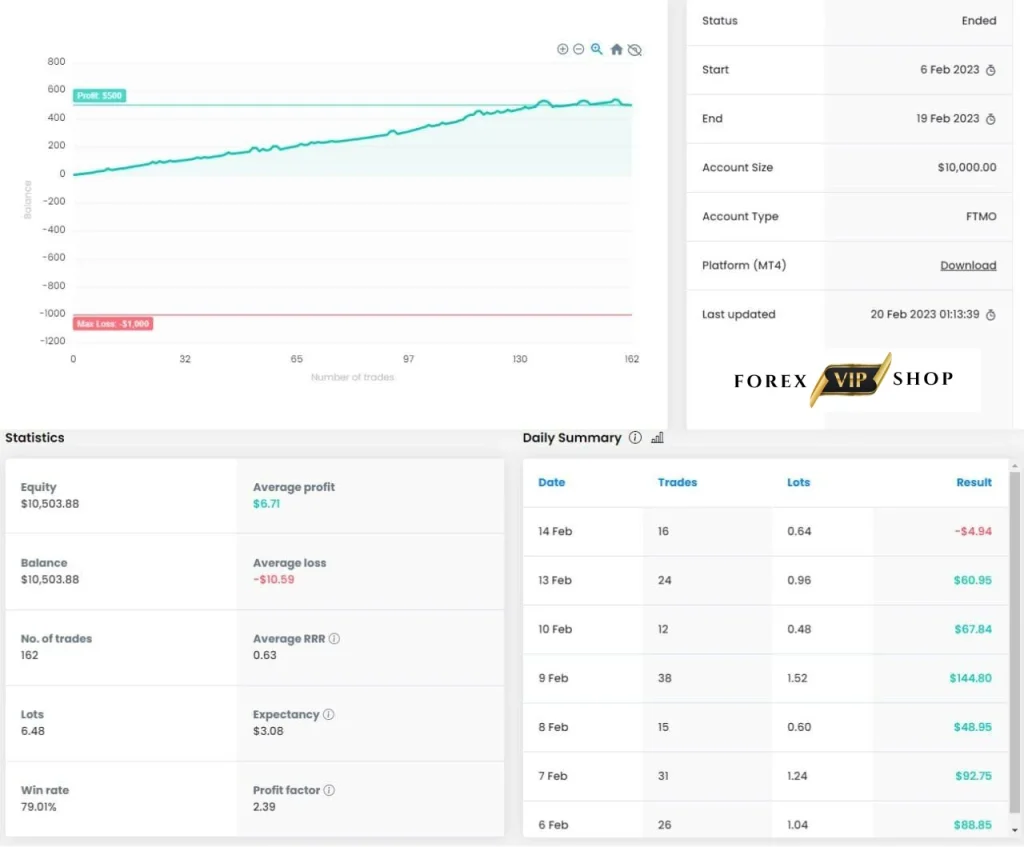The height and width of the screenshot is (847, 1024).
Task: Sort daily summary by Date column
Action: (x=551, y=483)
